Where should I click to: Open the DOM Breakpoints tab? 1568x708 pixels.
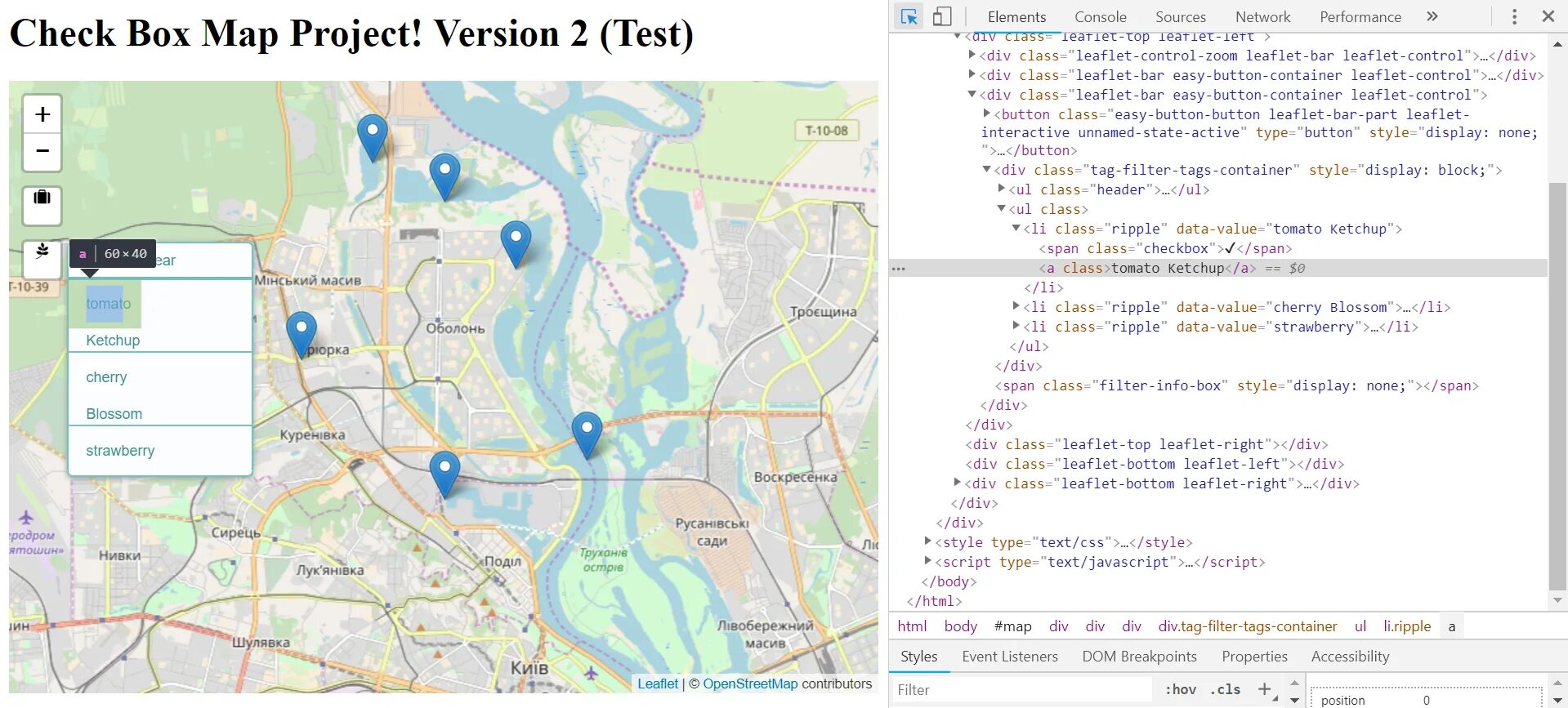tap(1139, 657)
